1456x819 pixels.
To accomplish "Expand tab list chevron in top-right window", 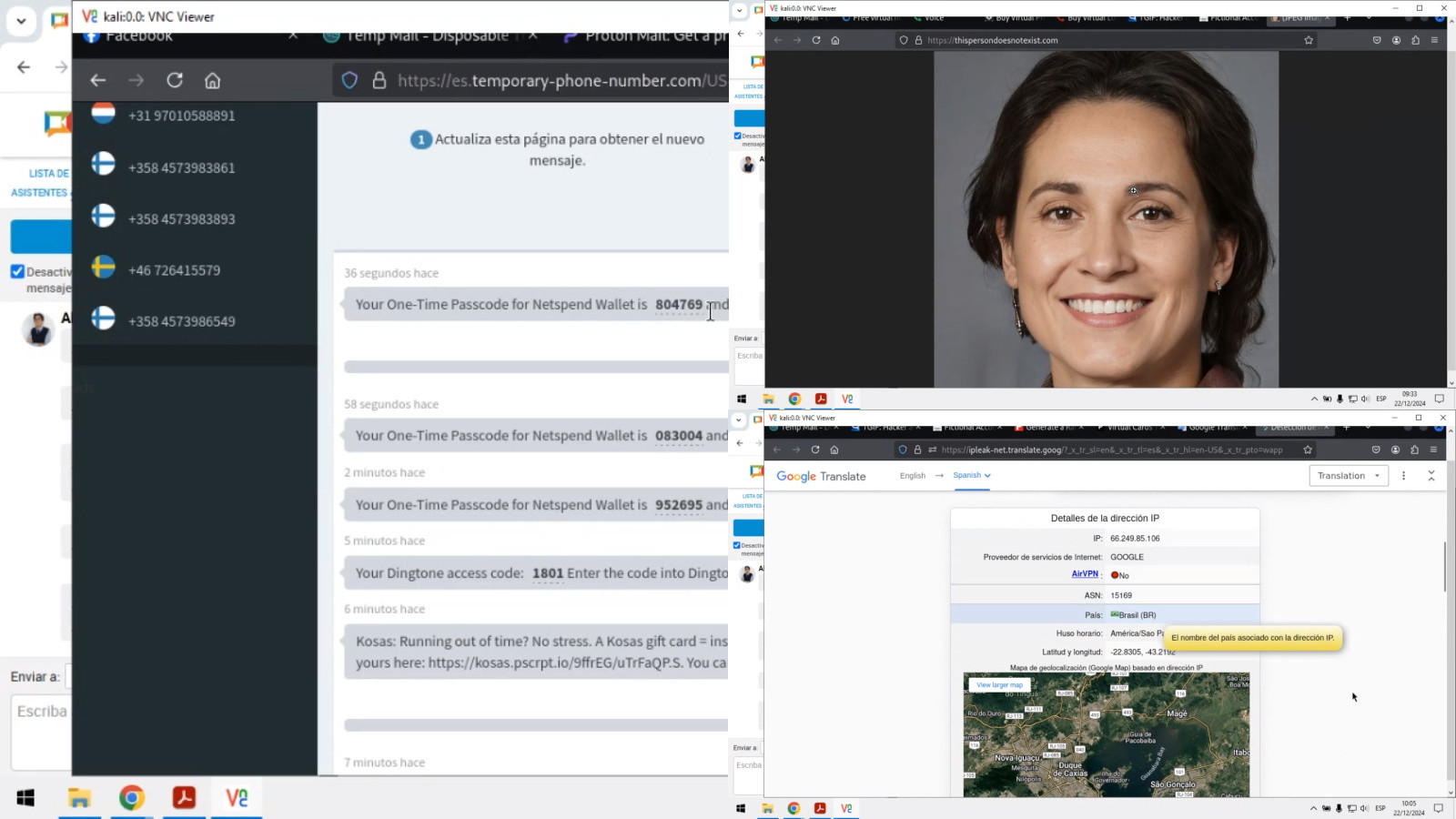I will tap(740, 11).
